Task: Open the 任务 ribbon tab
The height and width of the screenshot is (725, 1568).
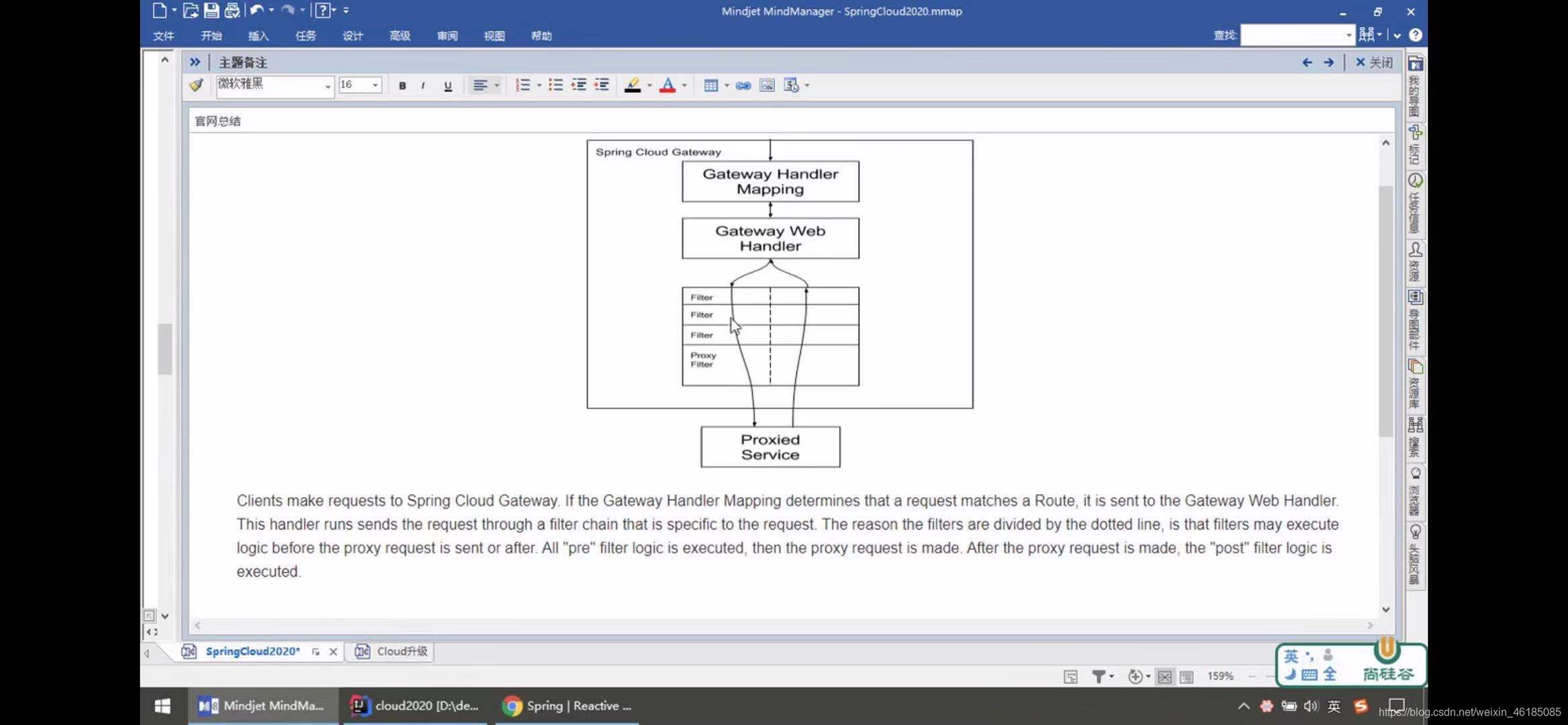Action: tap(306, 36)
